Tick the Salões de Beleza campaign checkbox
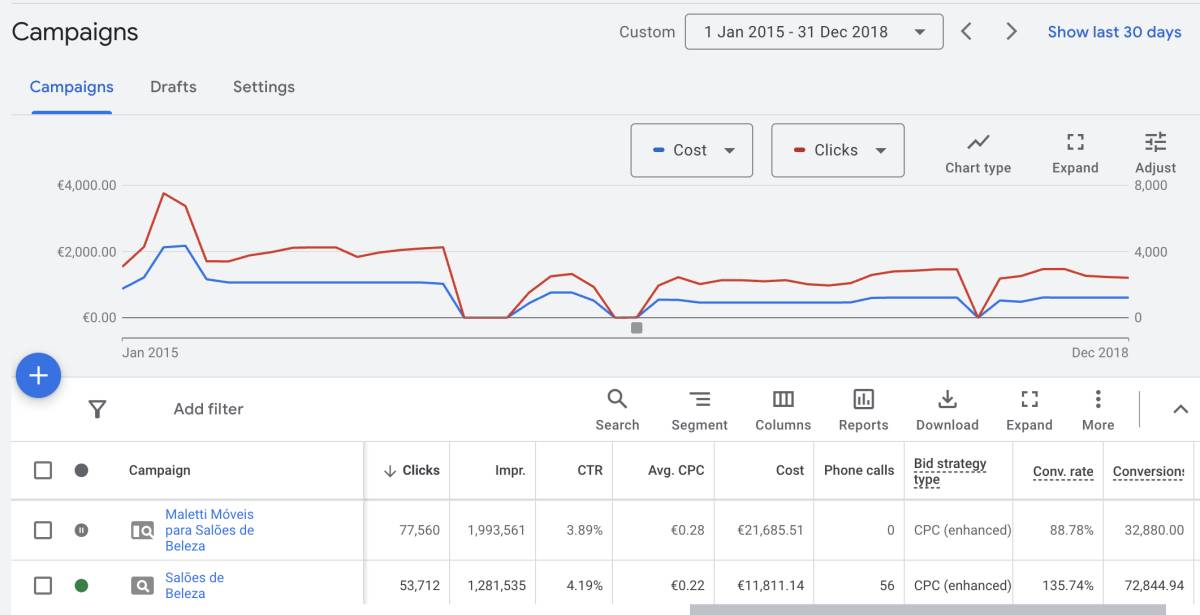This screenshot has width=1200, height=615. click(43, 585)
